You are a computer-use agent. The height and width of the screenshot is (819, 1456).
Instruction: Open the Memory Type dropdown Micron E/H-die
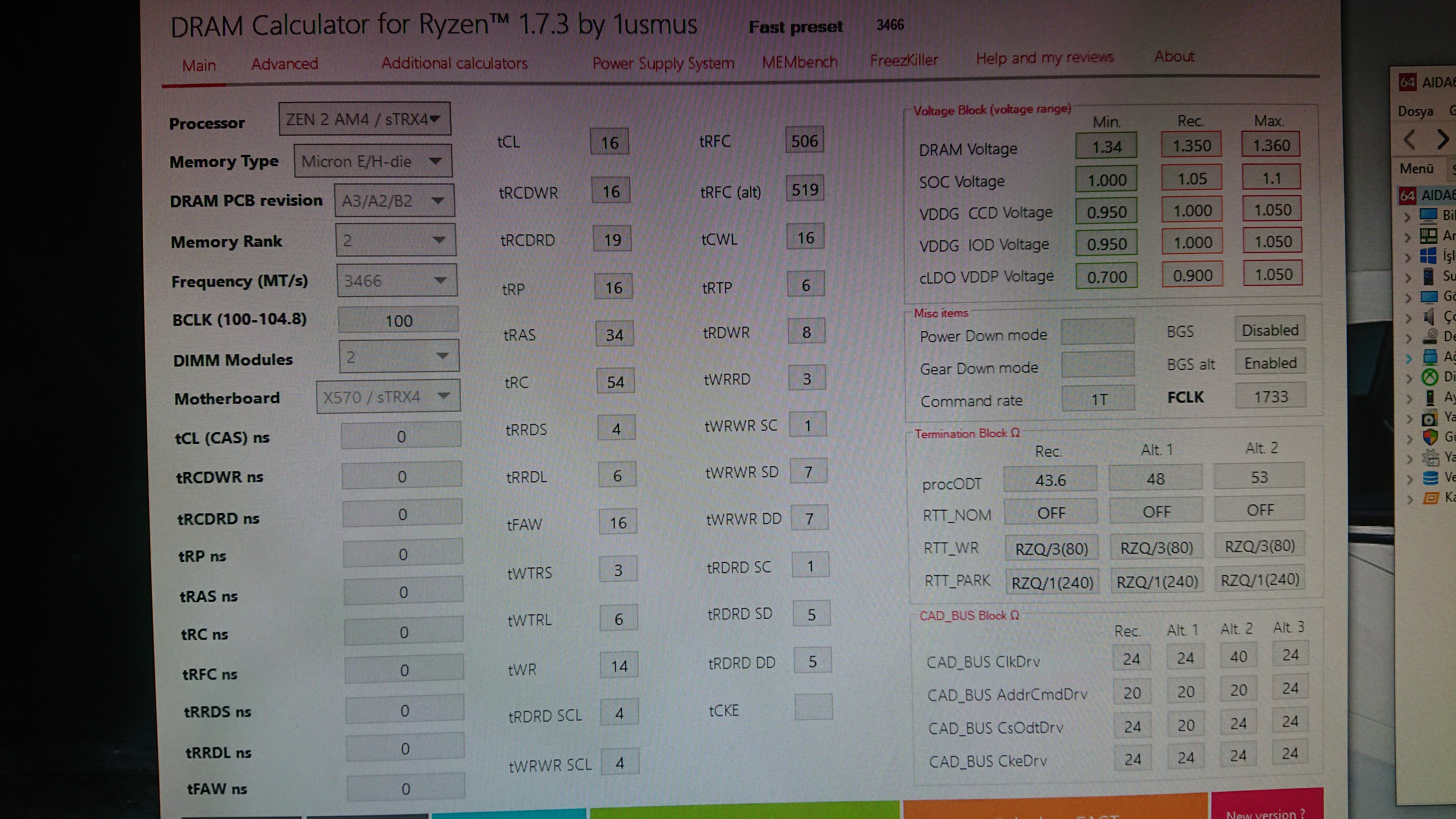373,161
